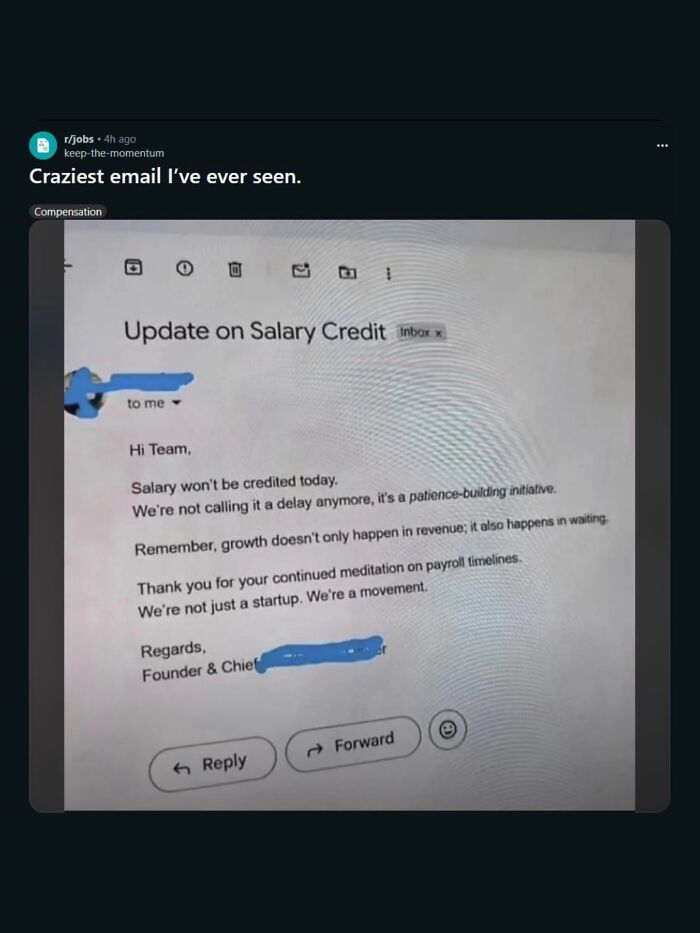Image resolution: width=700 pixels, height=933 pixels.
Task: Open the Reddit post overflow menu
Action: 662,145
